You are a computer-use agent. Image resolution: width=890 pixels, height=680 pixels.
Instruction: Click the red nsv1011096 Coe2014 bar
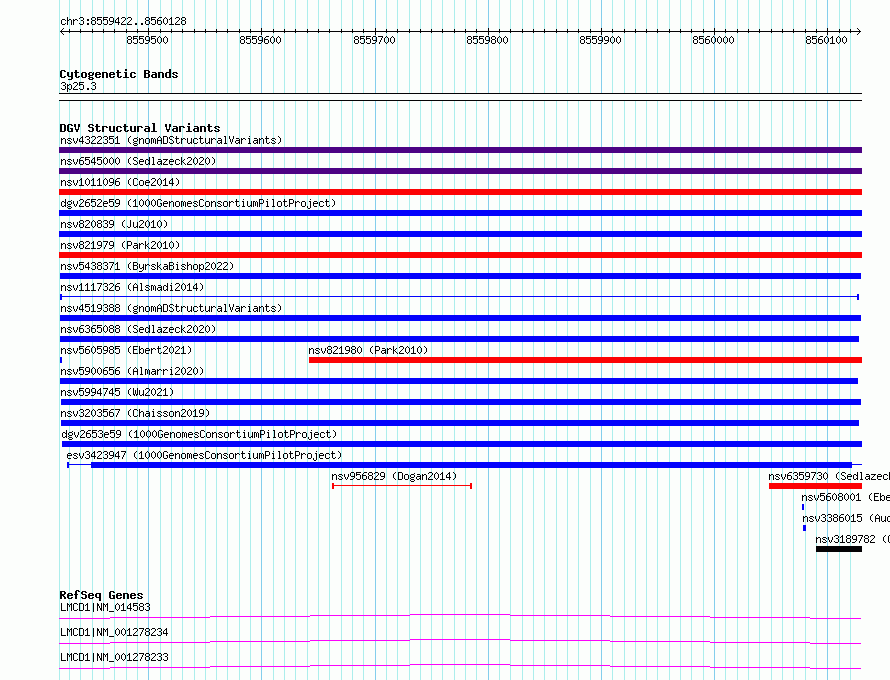(x=460, y=192)
